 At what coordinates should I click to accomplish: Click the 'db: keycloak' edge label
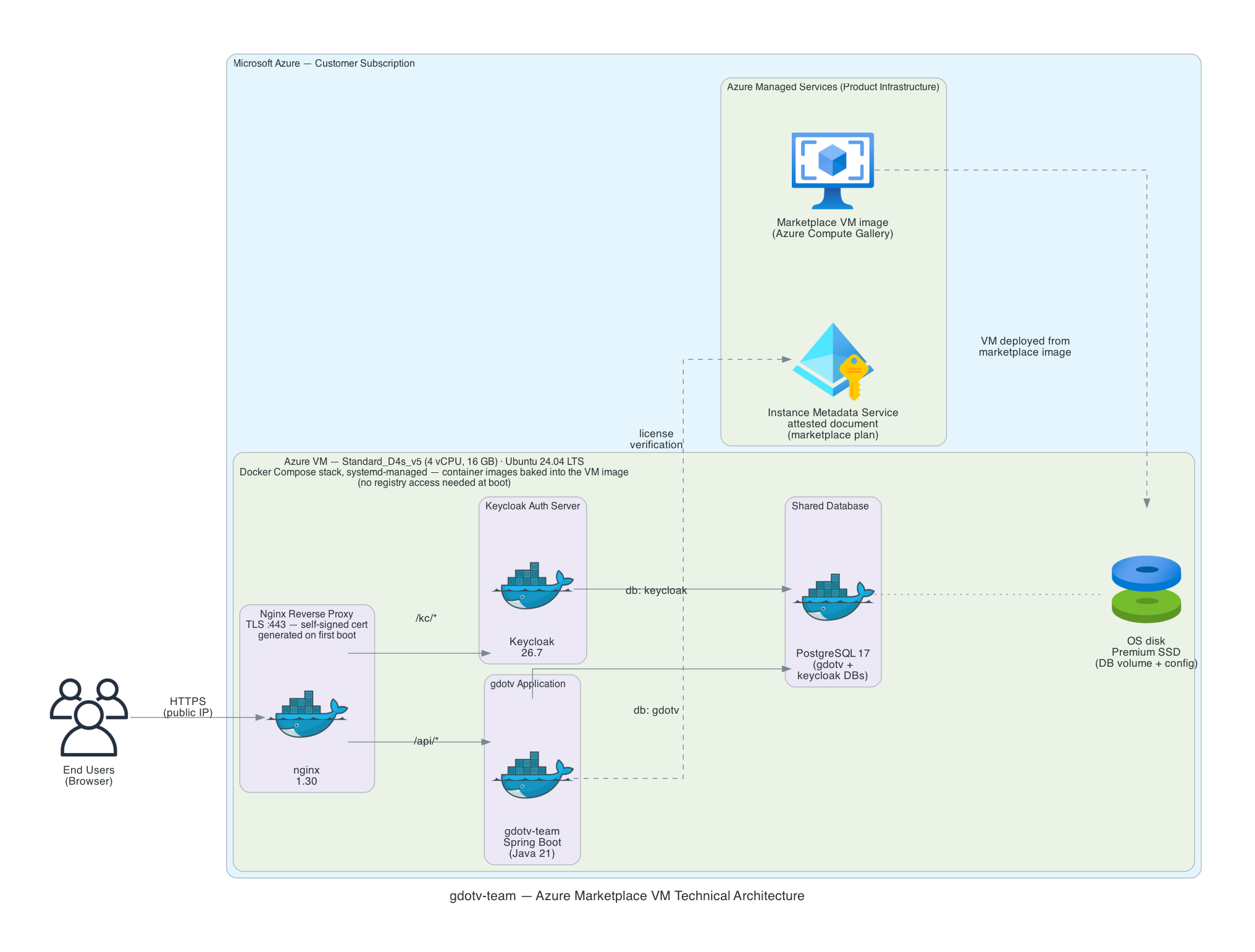click(x=656, y=590)
